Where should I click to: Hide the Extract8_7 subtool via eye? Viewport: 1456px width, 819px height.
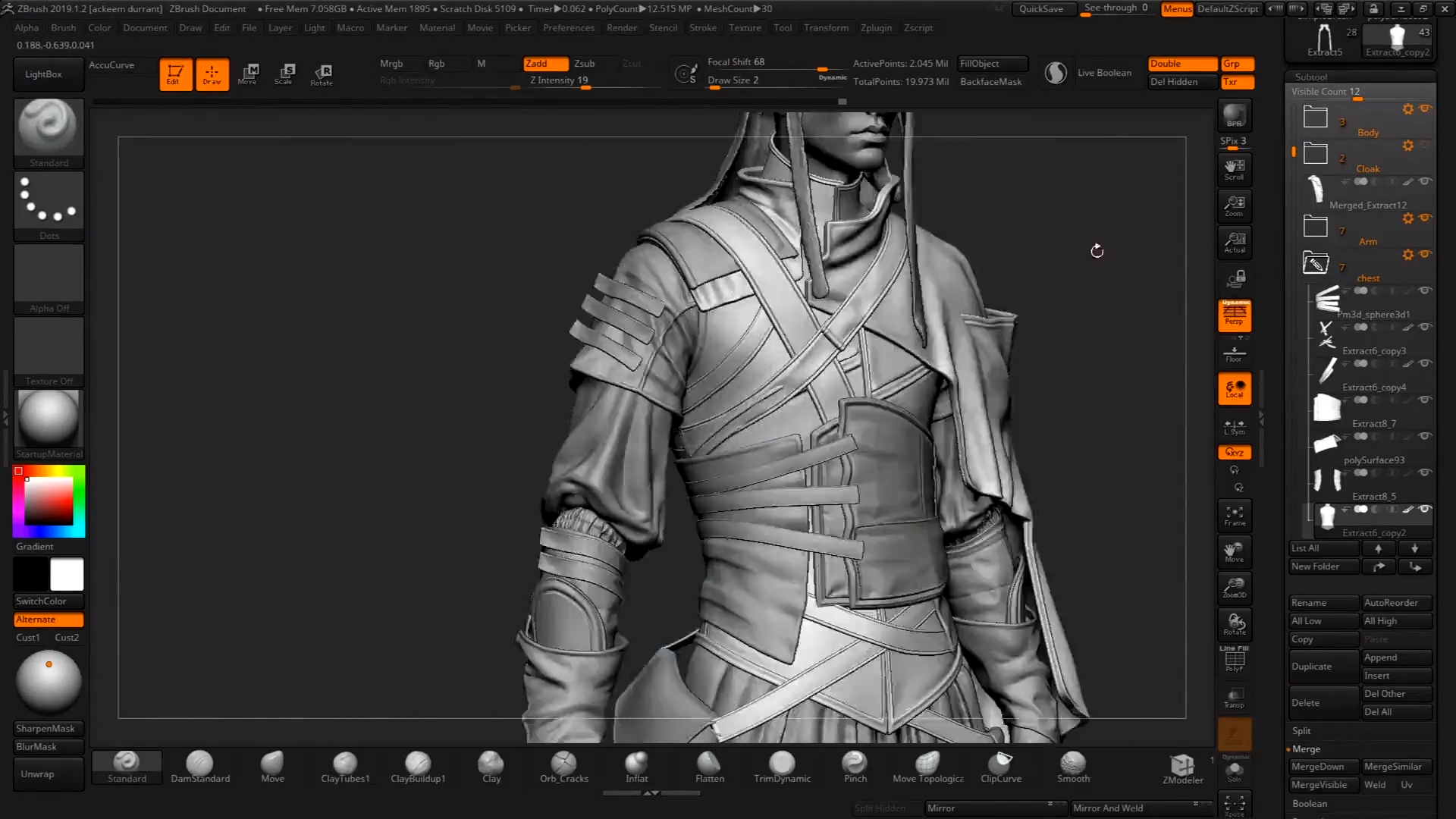click(x=1426, y=400)
